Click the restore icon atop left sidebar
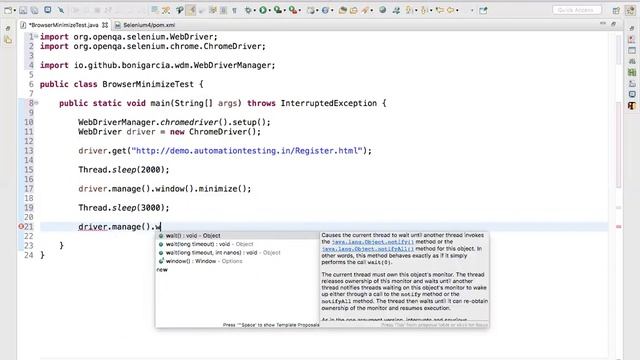The width and height of the screenshot is (640, 360). pyautogui.click(x=8, y=28)
